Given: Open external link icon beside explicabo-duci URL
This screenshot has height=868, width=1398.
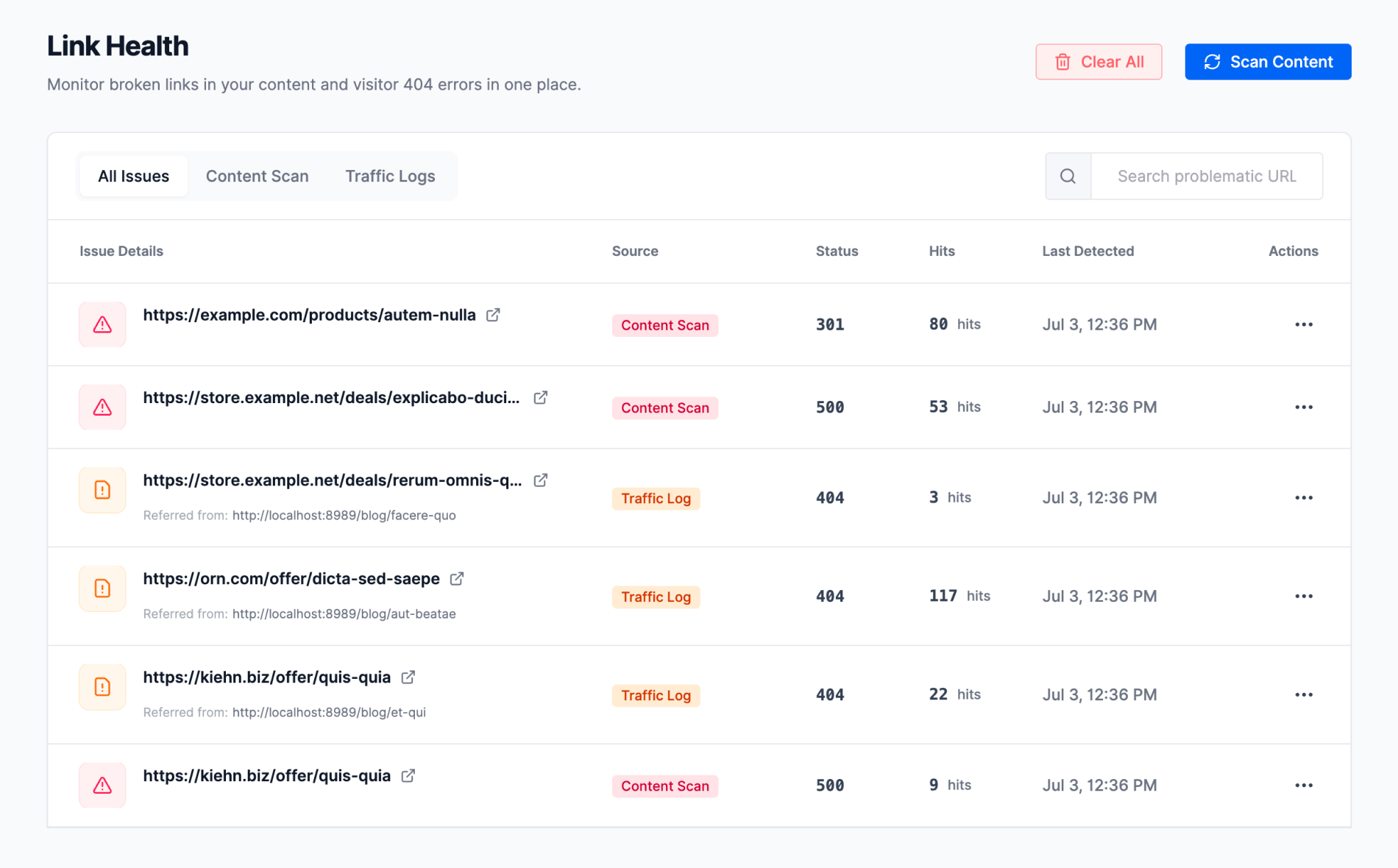Looking at the screenshot, I should [541, 397].
